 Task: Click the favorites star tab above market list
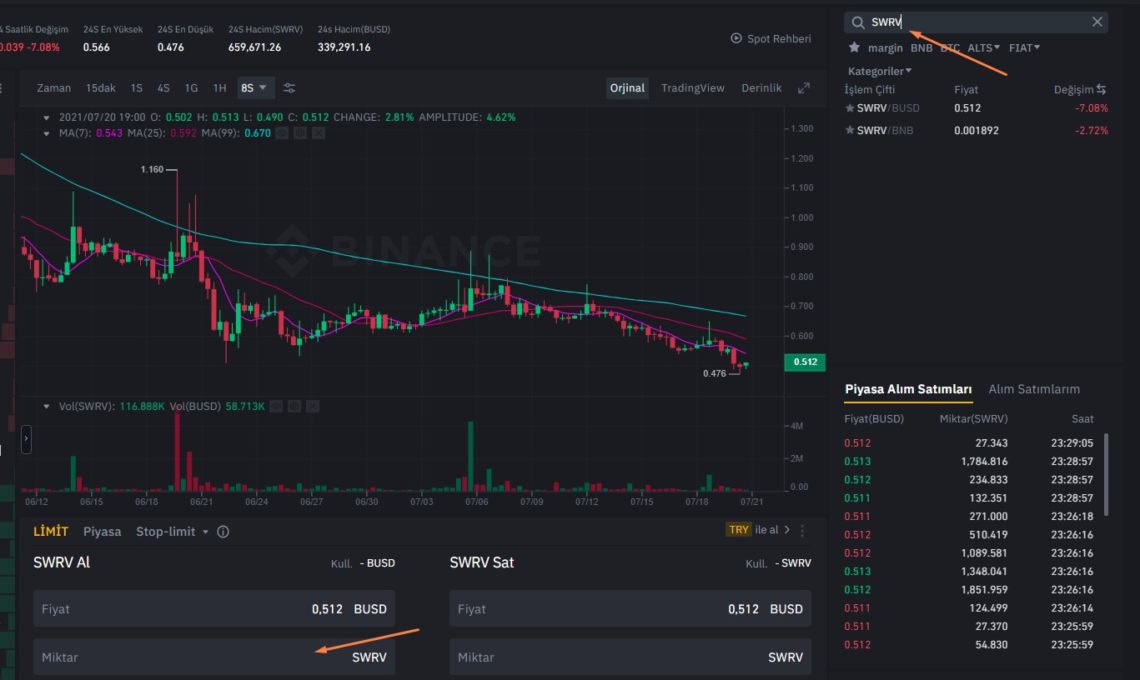pos(854,47)
